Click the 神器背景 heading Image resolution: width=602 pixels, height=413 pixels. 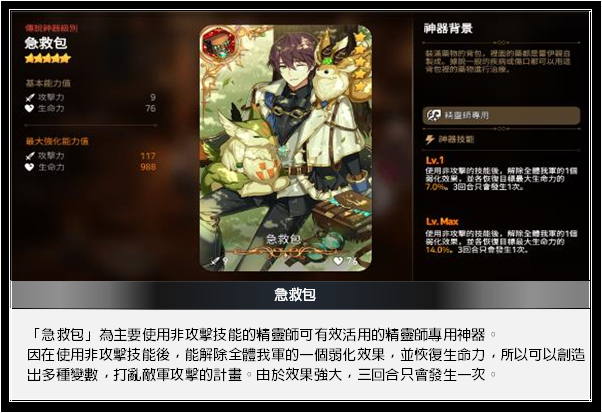point(448,28)
